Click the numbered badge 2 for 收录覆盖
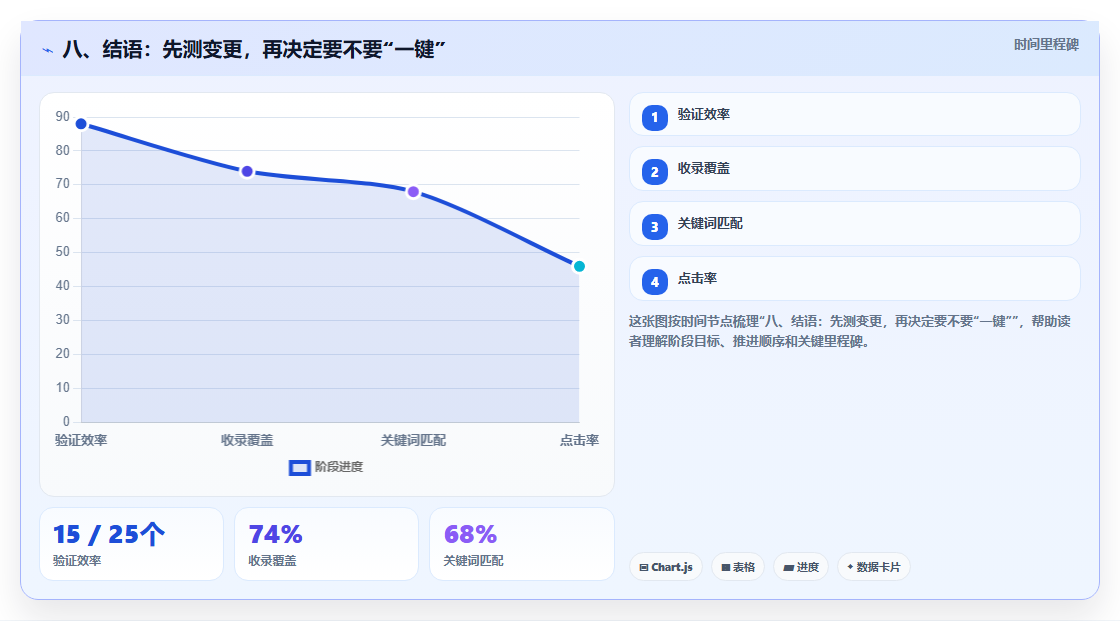This screenshot has height=621, width=1120. coord(654,172)
